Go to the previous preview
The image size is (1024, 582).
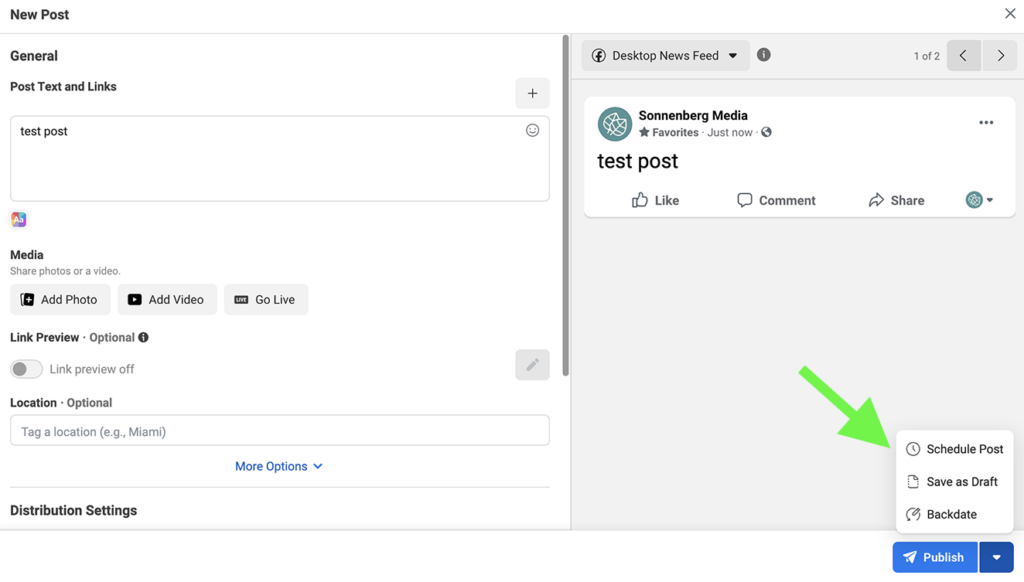(963, 56)
